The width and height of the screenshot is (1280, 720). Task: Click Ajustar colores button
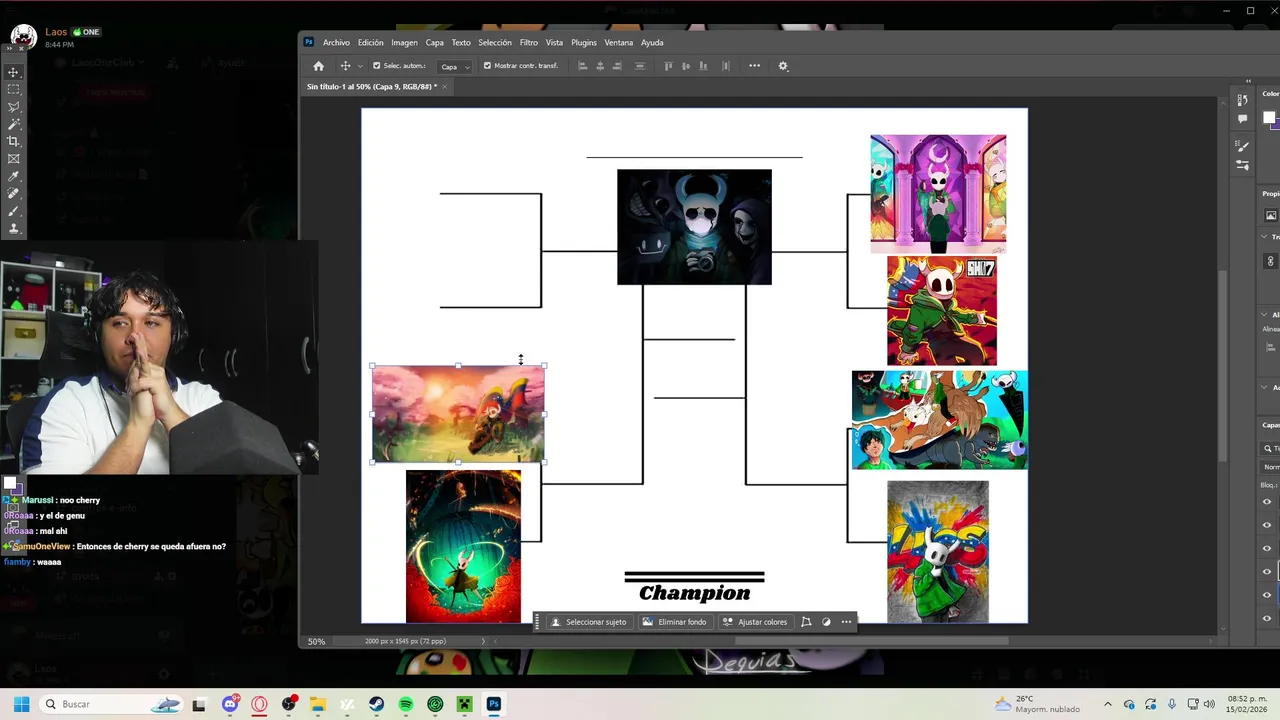tap(755, 622)
